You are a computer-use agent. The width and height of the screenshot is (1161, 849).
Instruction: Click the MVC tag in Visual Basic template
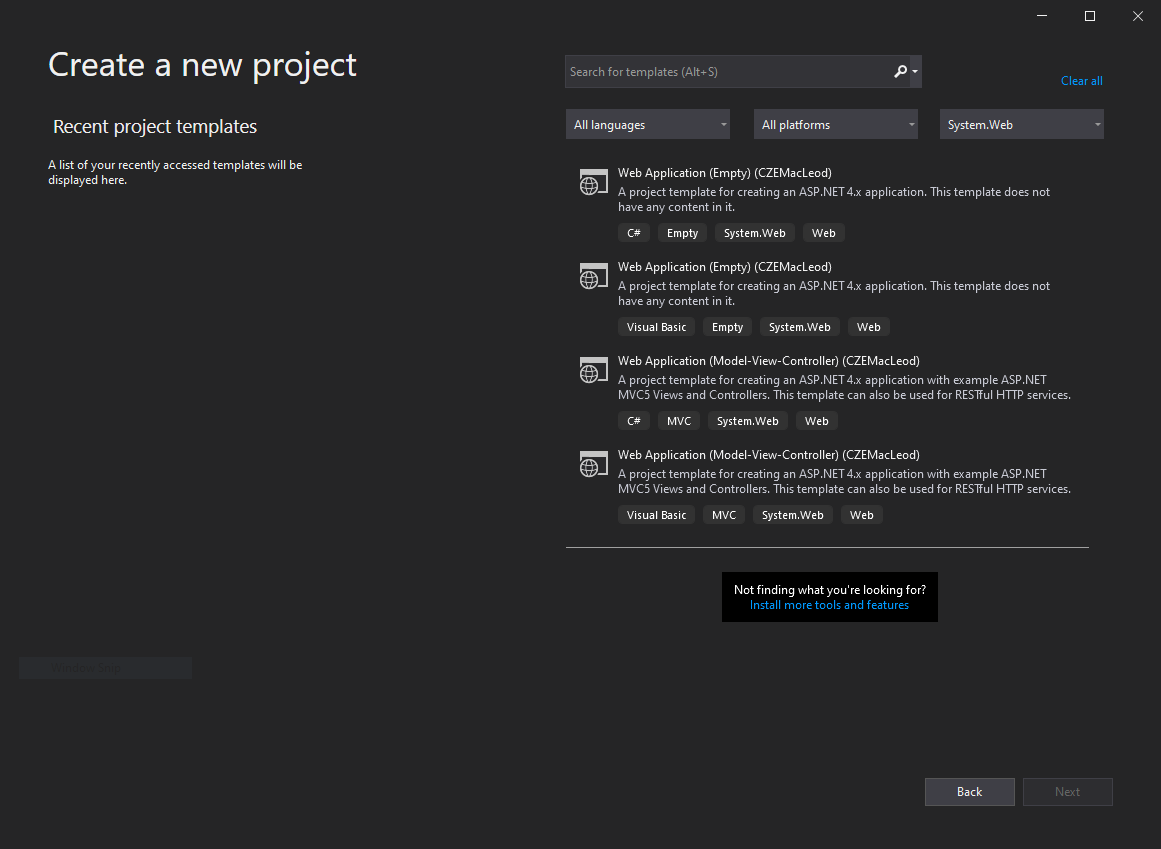(723, 515)
